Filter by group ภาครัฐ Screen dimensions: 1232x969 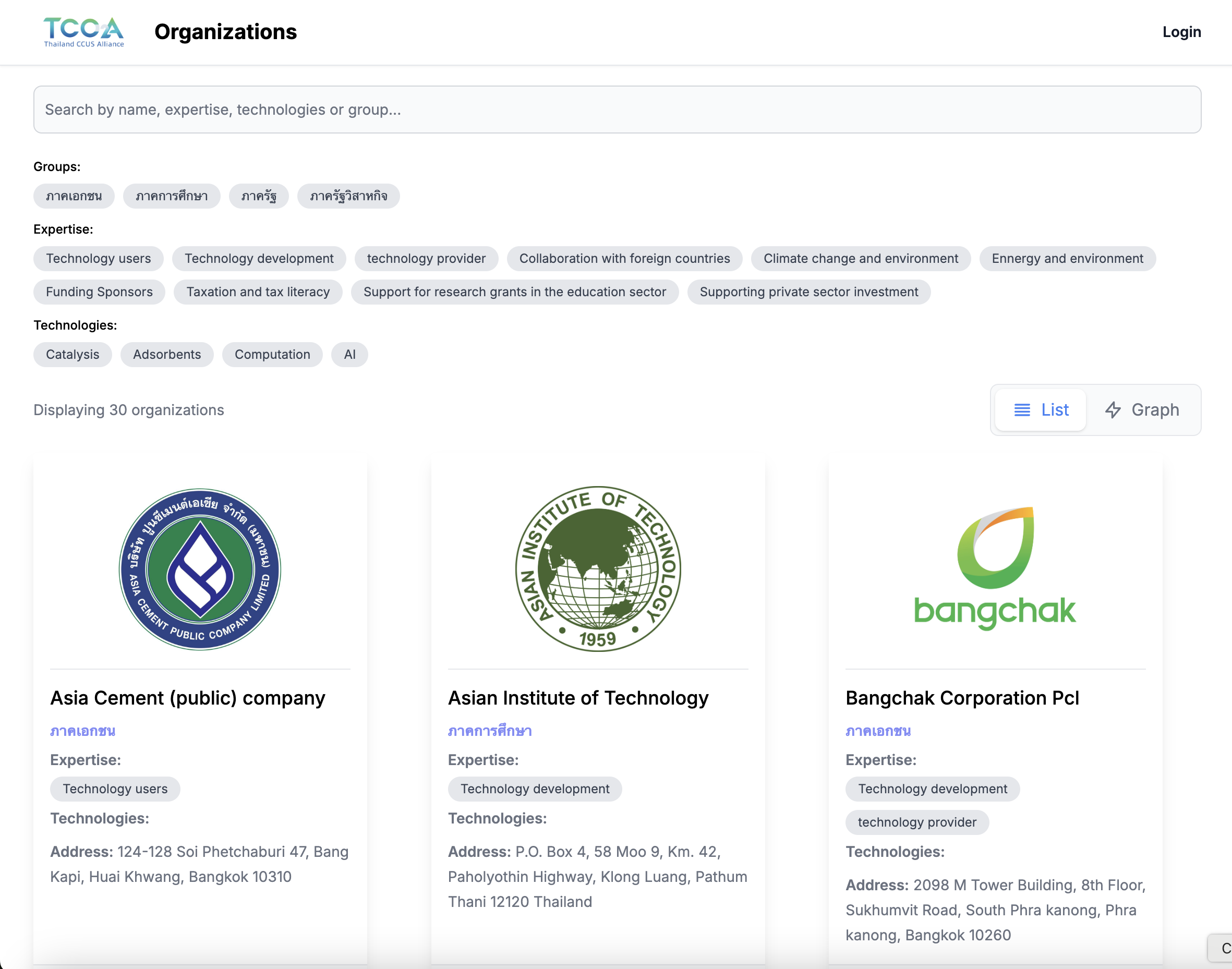coord(259,196)
